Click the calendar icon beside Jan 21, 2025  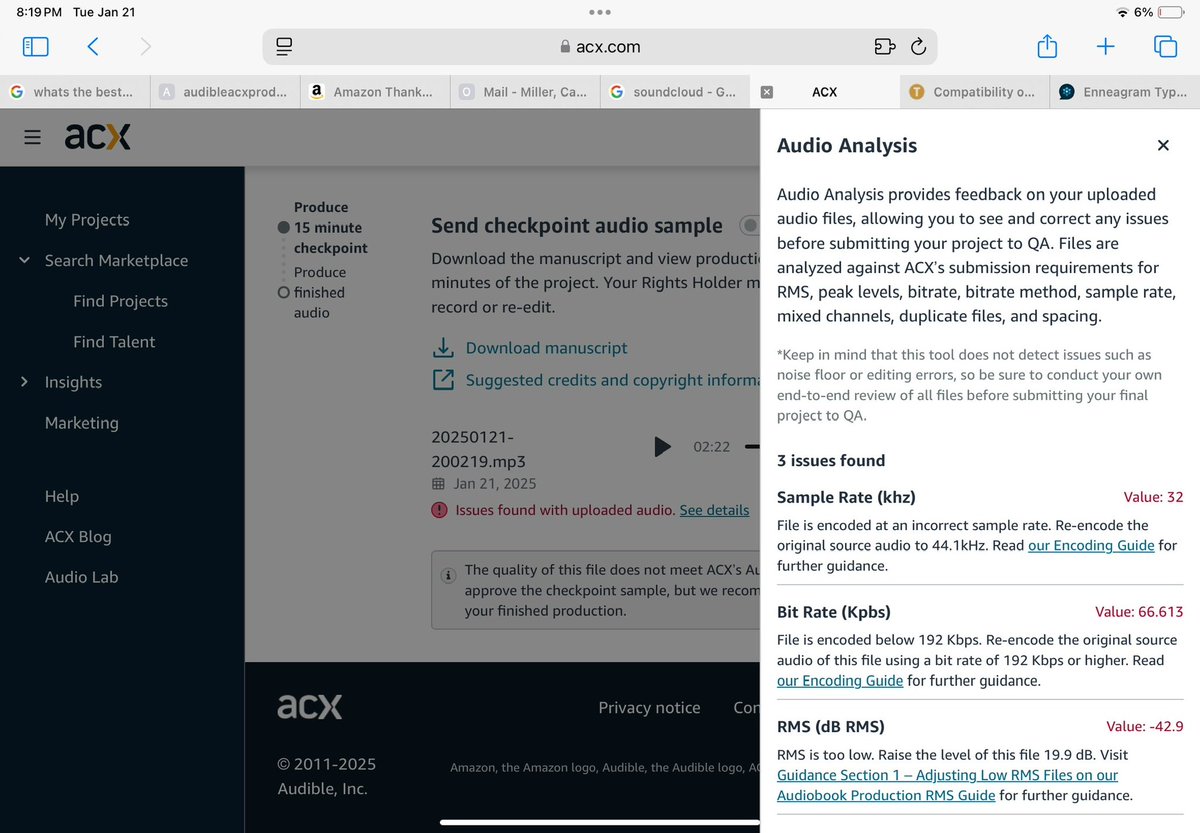coord(438,484)
